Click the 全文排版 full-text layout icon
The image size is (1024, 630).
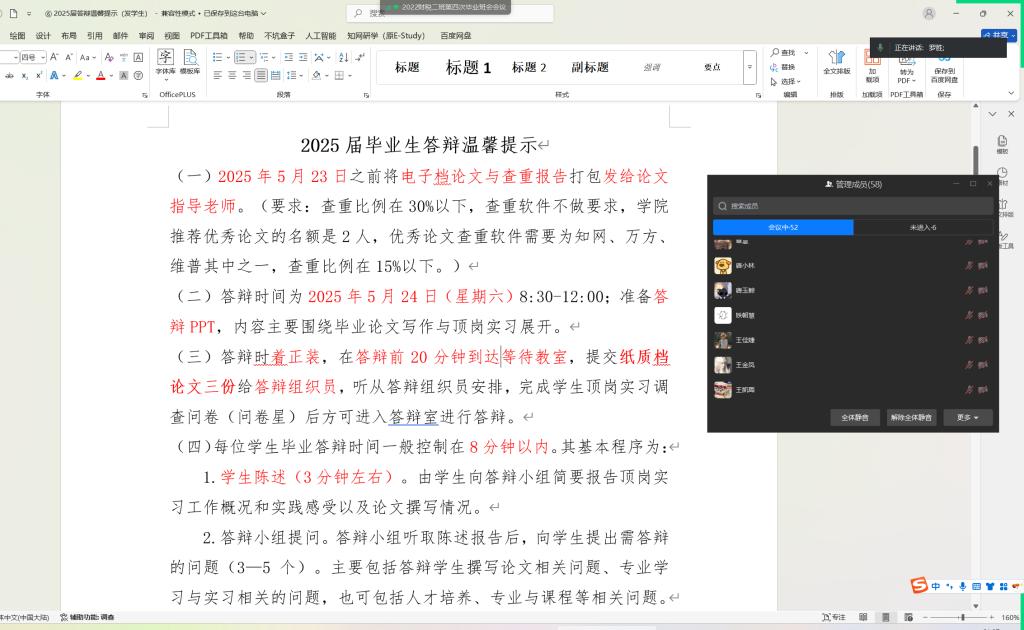[836, 62]
